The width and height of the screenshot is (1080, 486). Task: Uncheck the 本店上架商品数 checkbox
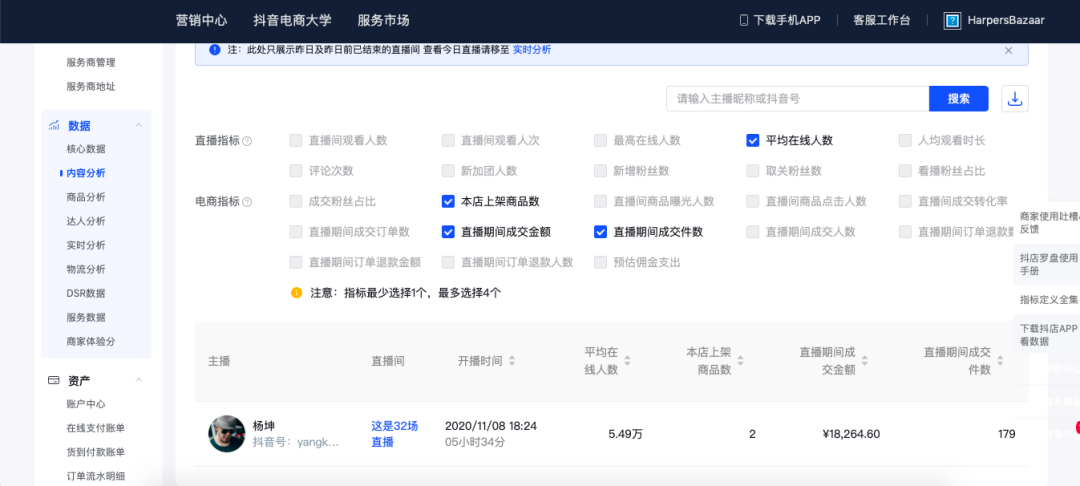[x=448, y=201]
